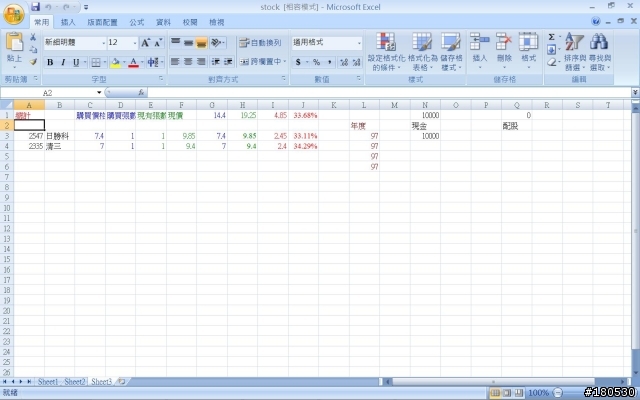Click in the formula bar

point(388,93)
